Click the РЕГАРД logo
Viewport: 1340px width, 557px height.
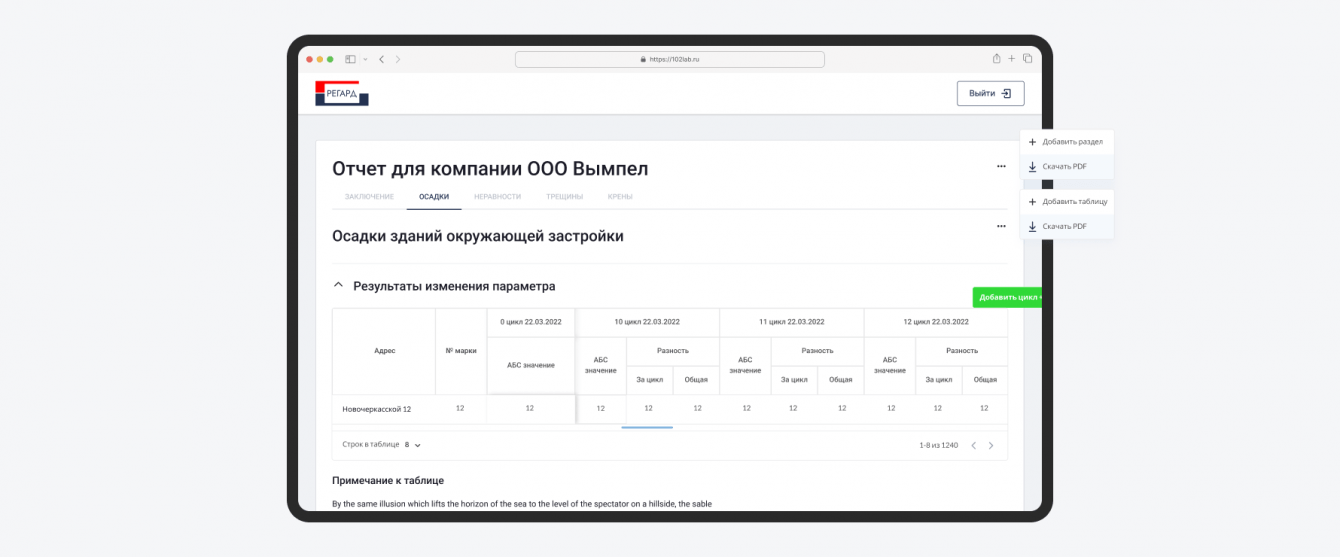point(342,93)
